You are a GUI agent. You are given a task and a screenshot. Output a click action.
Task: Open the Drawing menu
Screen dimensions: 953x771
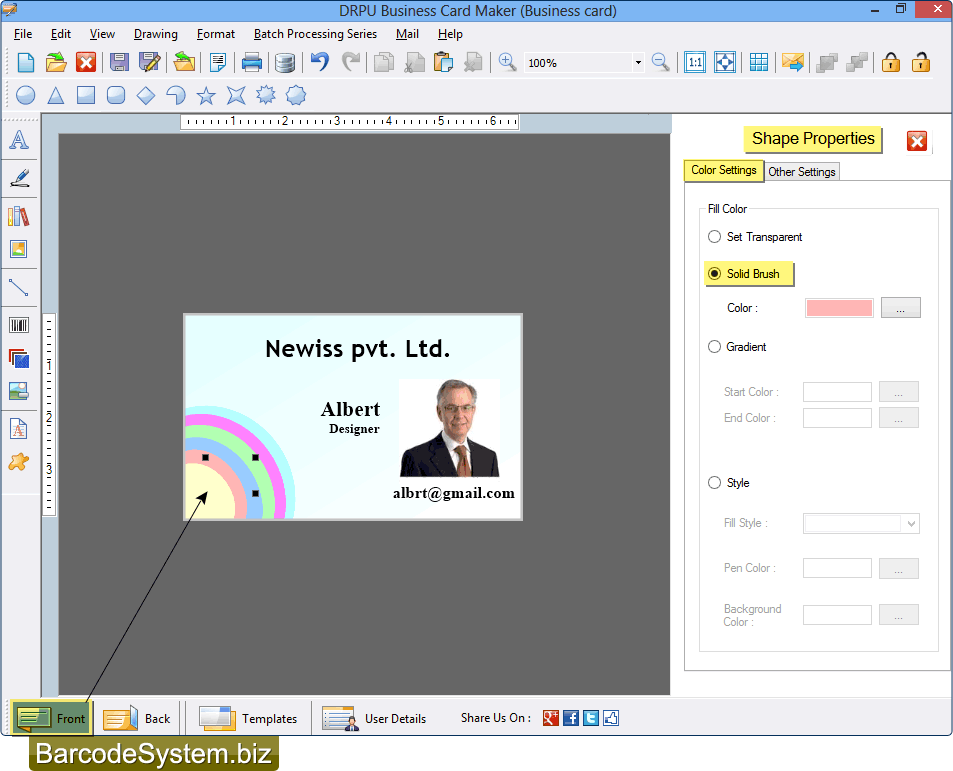coord(156,34)
